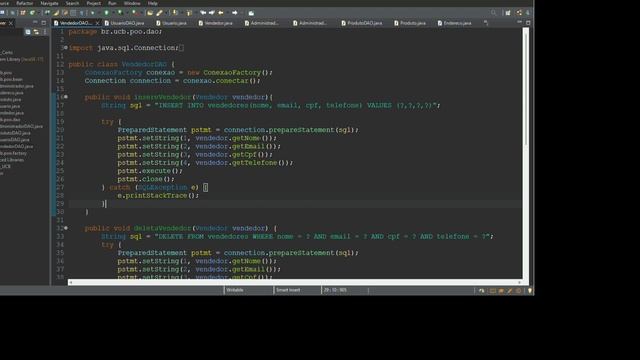Click the New Java class icon
The height and width of the screenshot is (360, 640).
(32, 13)
